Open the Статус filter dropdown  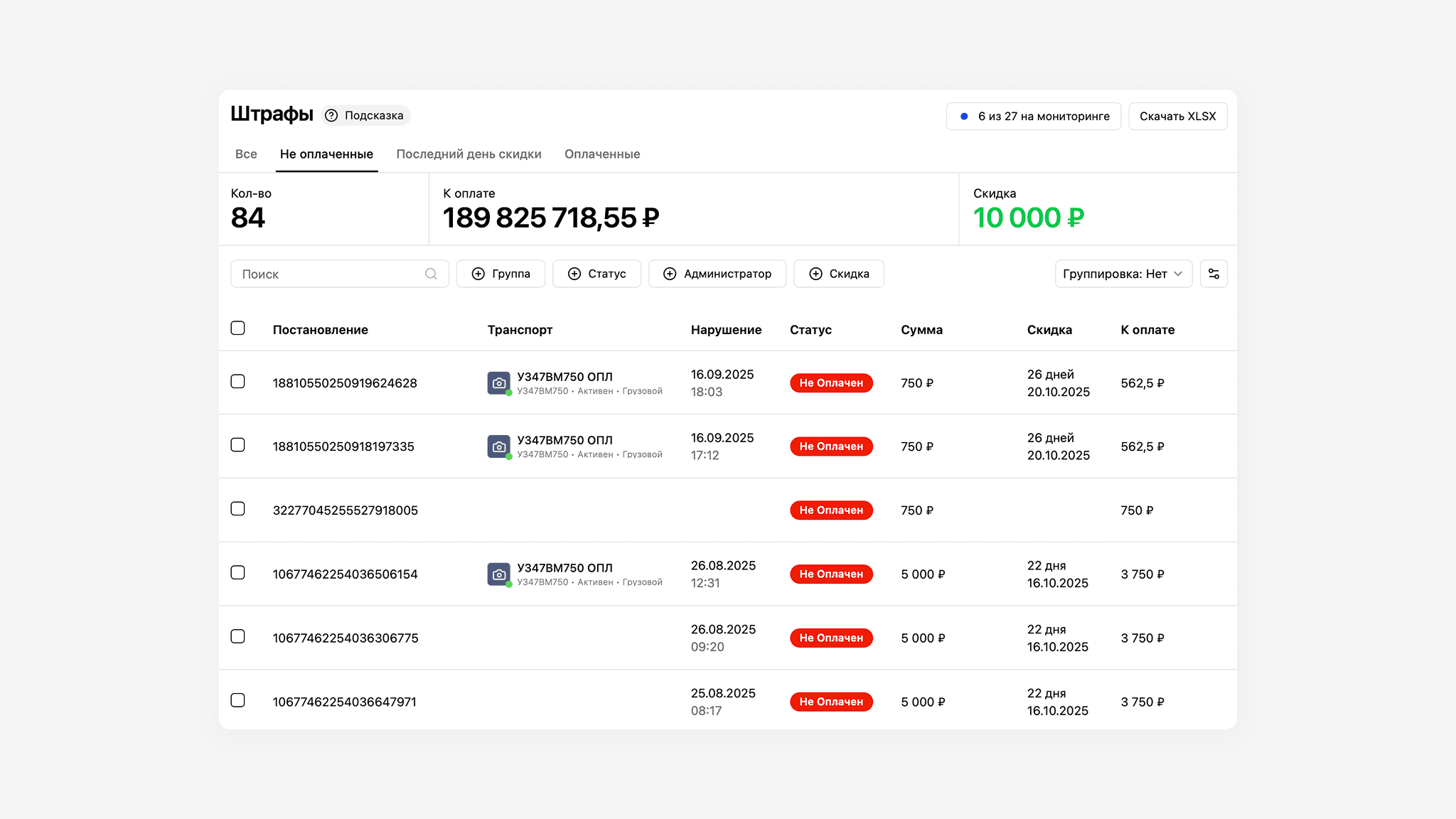[596, 274]
